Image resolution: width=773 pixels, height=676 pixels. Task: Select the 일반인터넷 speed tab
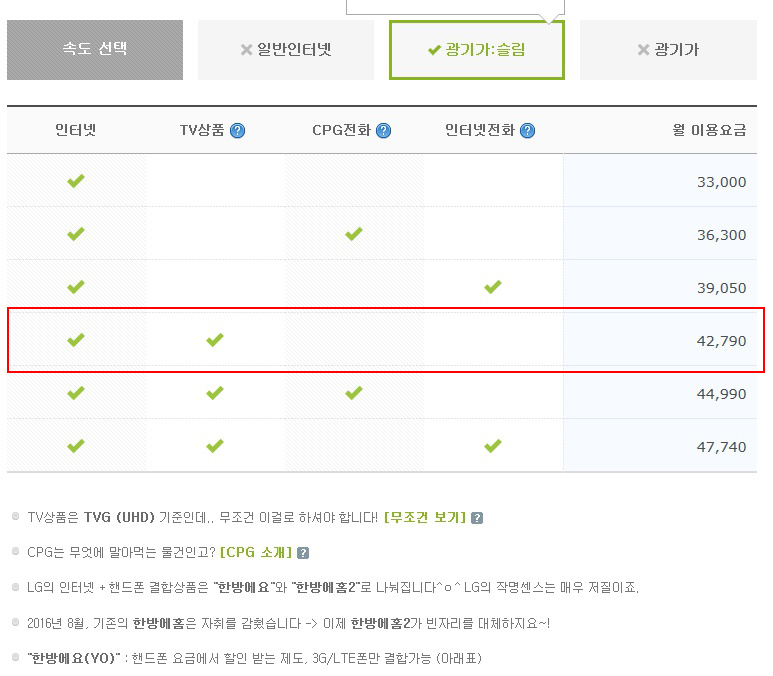(x=285, y=50)
